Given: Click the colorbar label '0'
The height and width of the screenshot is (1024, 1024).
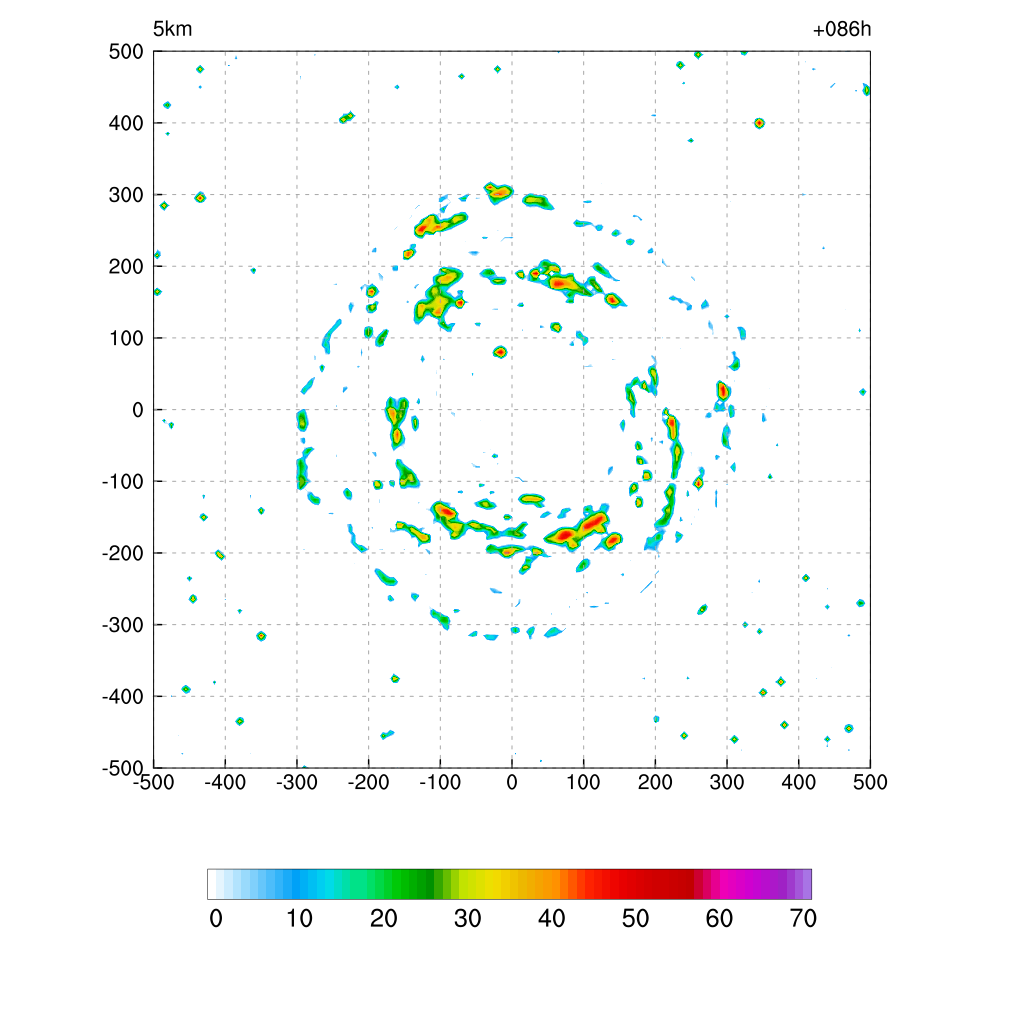Looking at the screenshot, I should (216, 919).
